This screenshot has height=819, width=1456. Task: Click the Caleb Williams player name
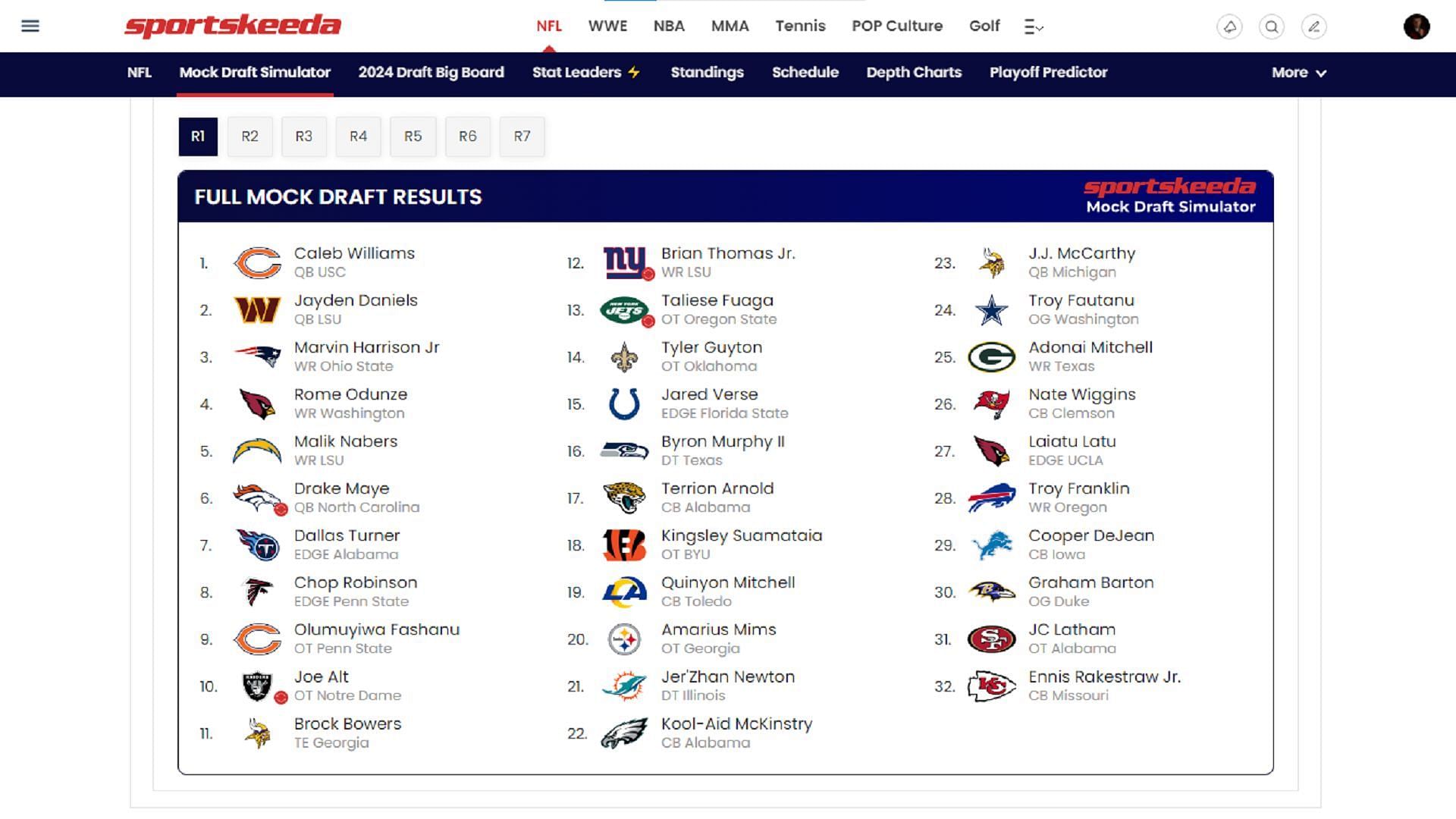point(354,253)
